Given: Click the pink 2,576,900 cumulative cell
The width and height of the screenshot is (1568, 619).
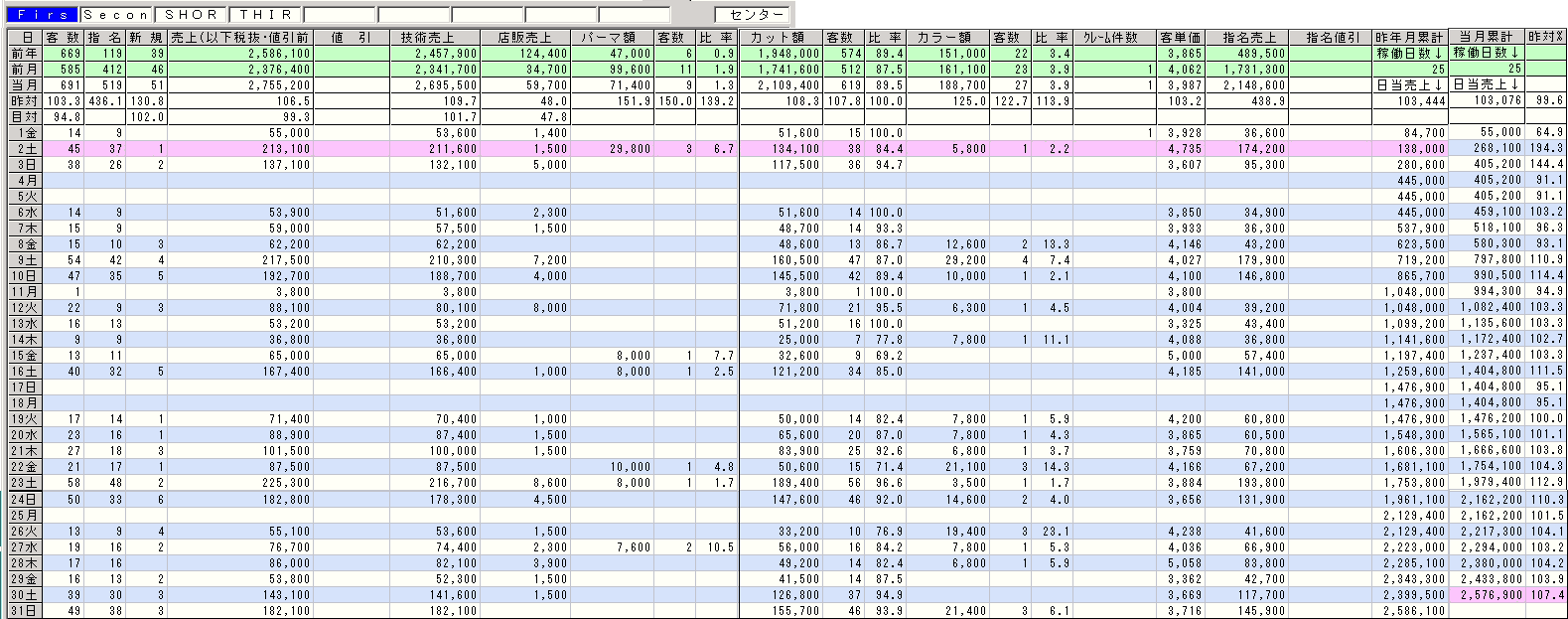Looking at the screenshot, I should click(x=1487, y=595).
